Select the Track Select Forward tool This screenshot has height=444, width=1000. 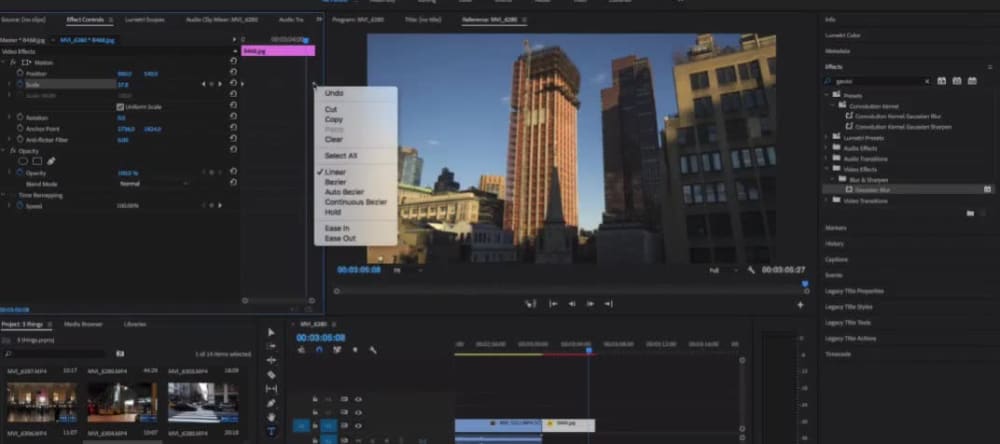(271, 346)
